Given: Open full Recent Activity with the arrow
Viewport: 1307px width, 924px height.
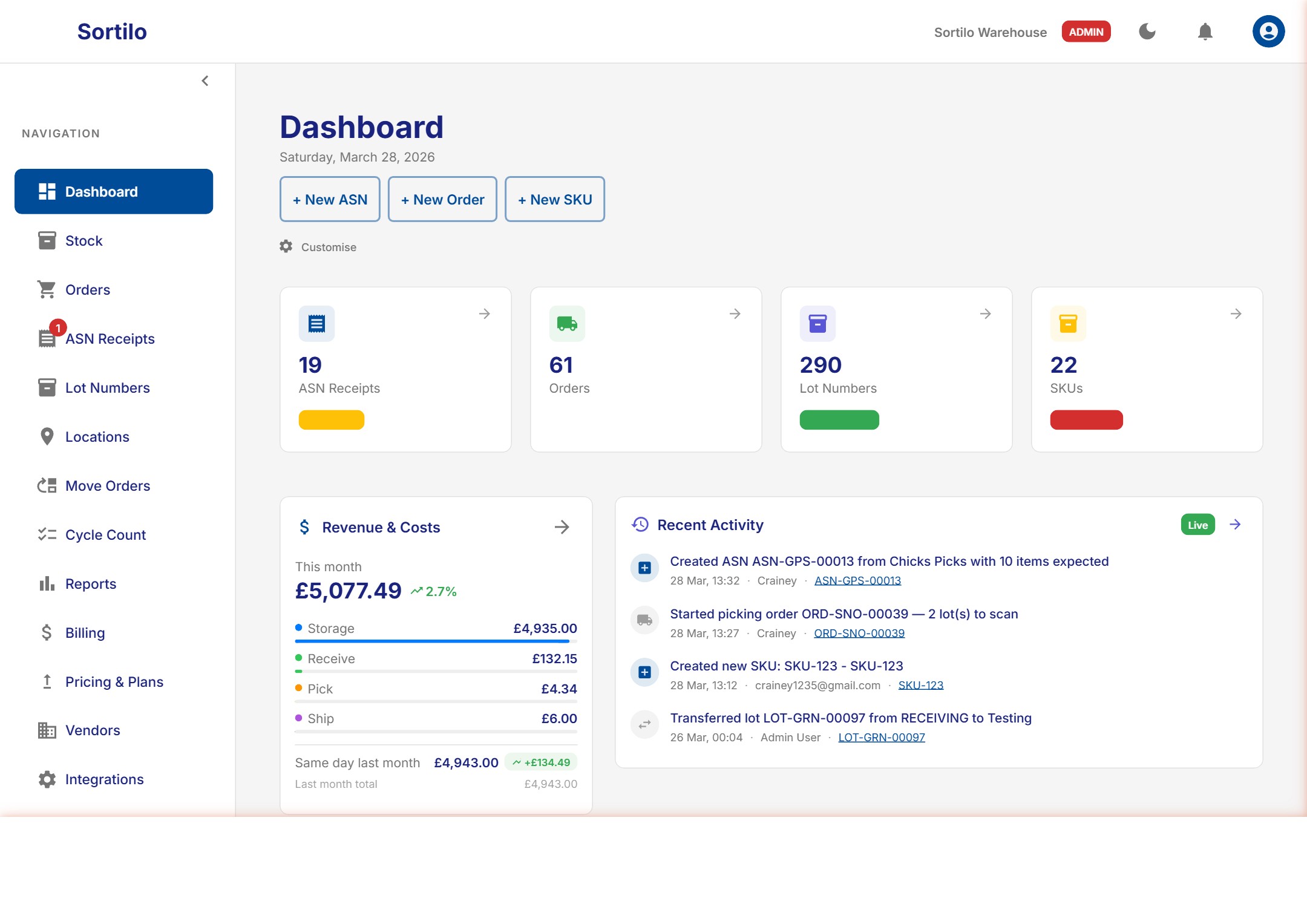Looking at the screenshot, I should 1236,525.
